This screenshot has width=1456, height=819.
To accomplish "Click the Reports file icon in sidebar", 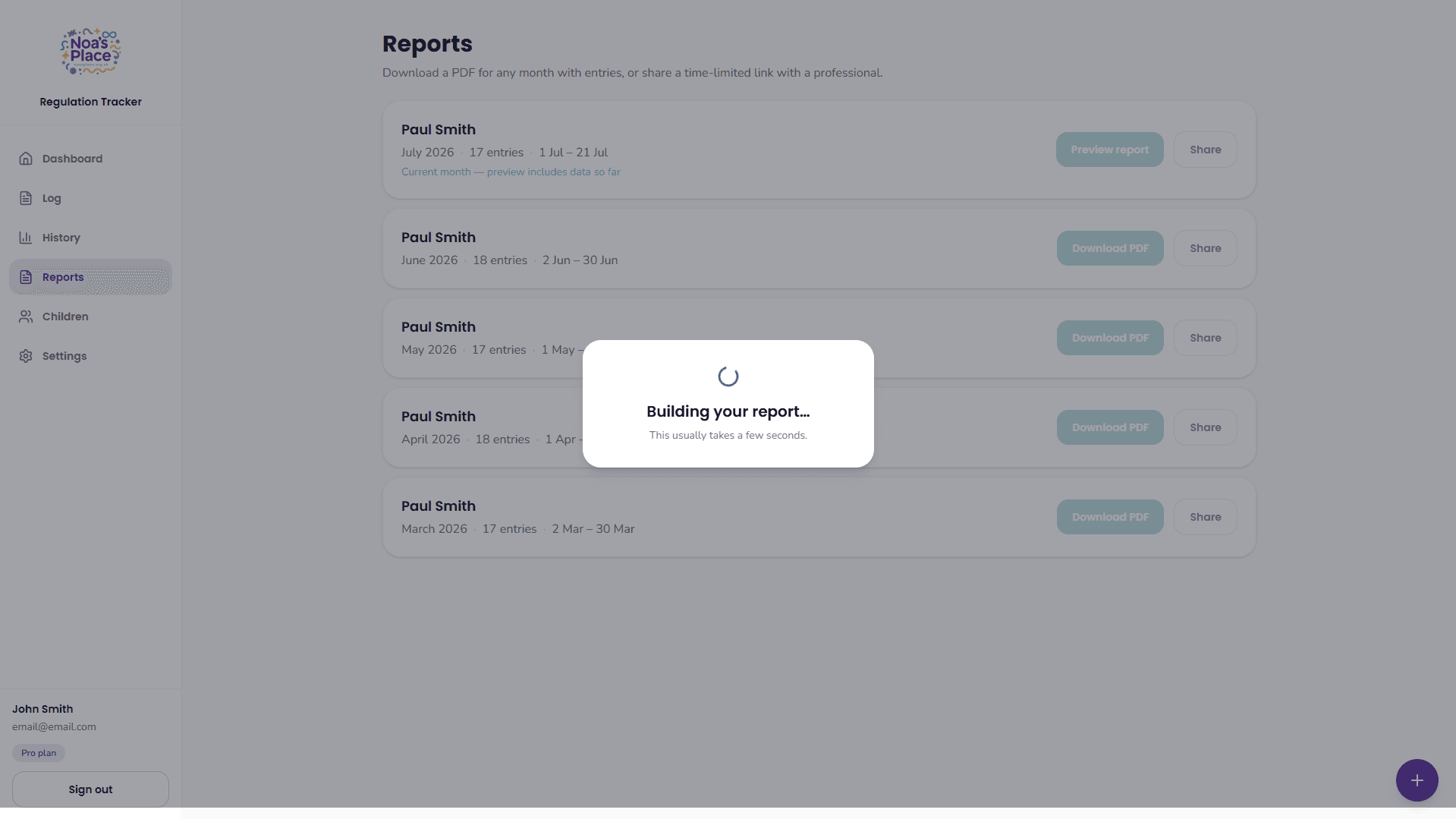I will pyautogui.click(x=26, y=277).
